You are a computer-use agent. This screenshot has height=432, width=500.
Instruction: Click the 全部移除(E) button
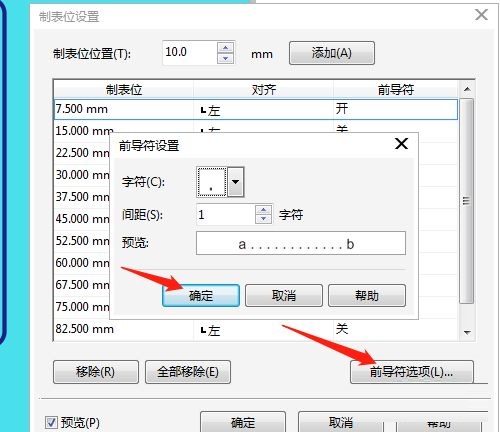tap(188, 372)
